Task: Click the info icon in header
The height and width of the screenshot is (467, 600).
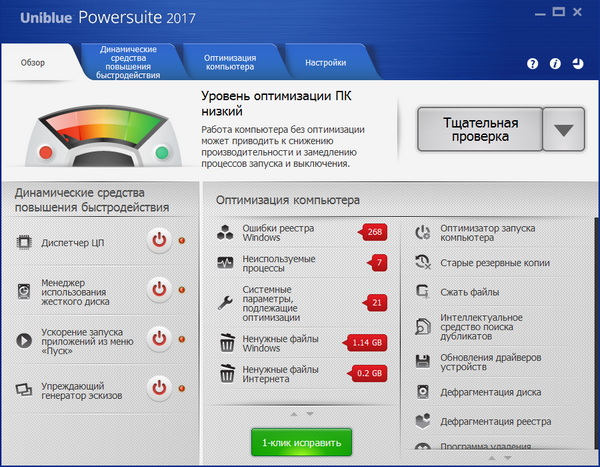Action: (x=555, y=64)
